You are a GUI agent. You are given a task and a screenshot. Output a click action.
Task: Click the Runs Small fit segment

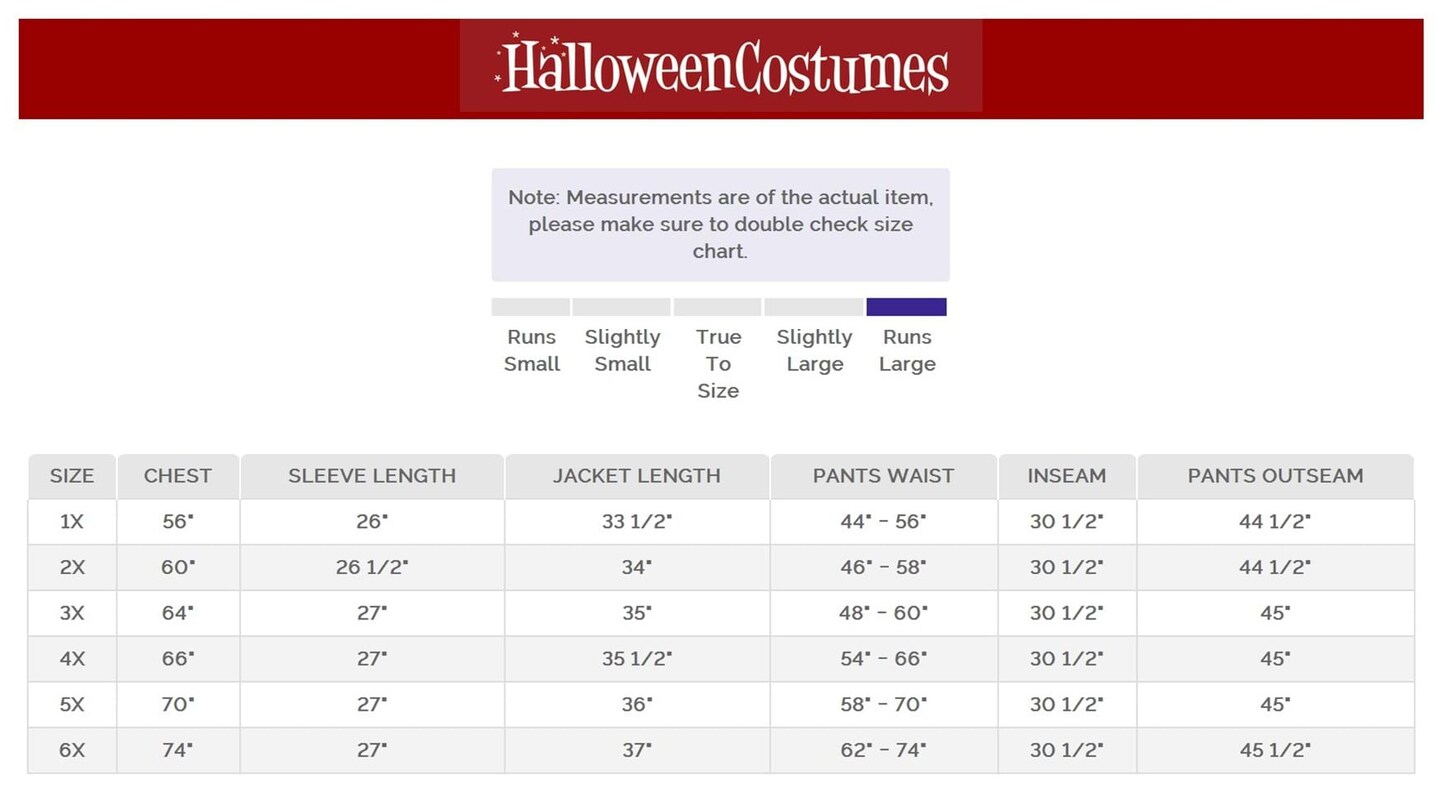(531, 307)
